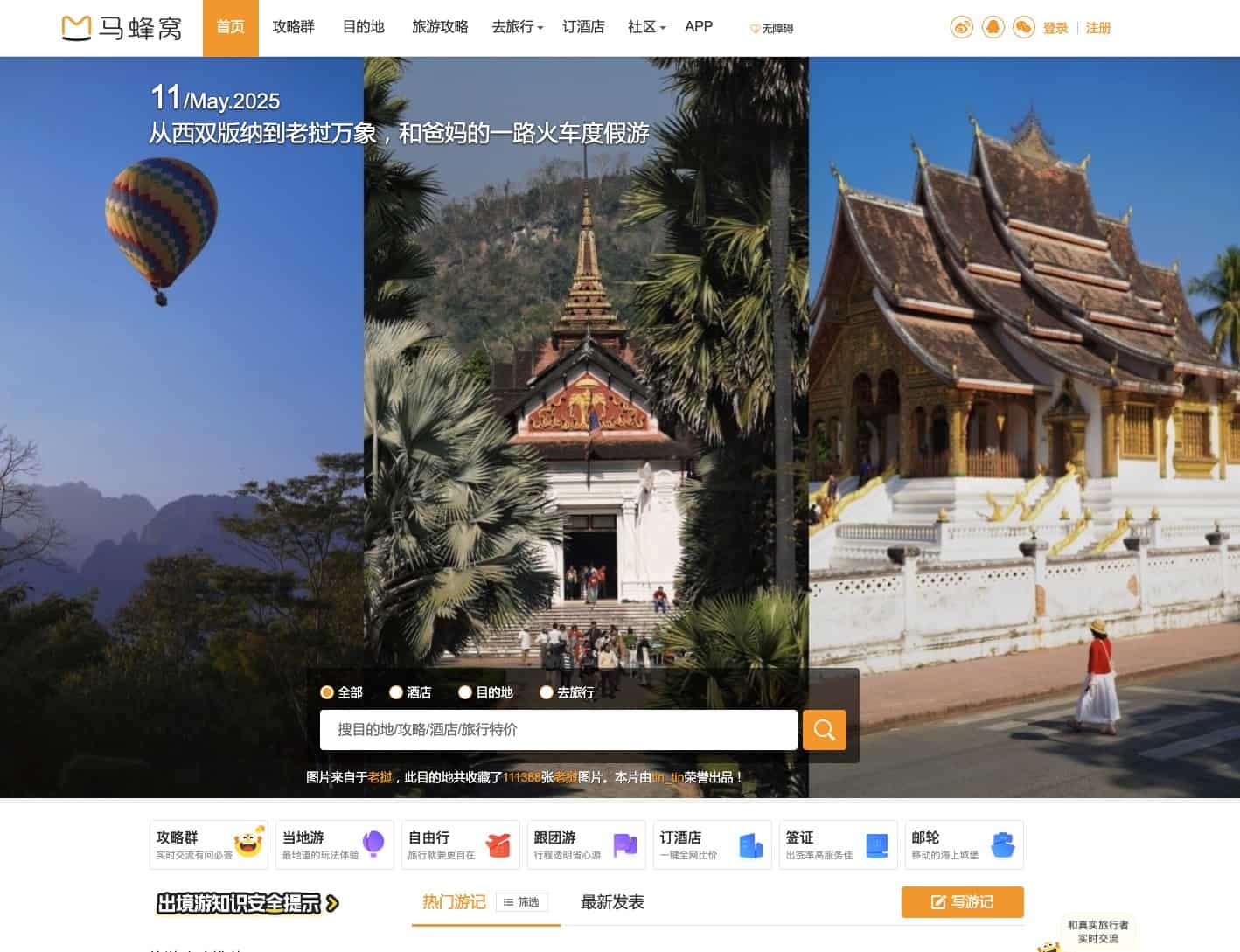Open the 筛选 filter dropdown
The image size is (1240, 952).
[x=521, y=902]
